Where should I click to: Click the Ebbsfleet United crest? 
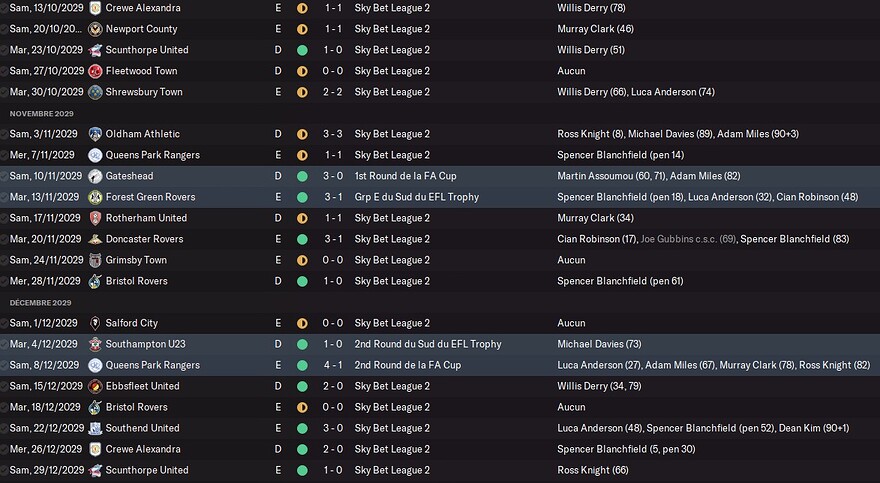(95, 386)
